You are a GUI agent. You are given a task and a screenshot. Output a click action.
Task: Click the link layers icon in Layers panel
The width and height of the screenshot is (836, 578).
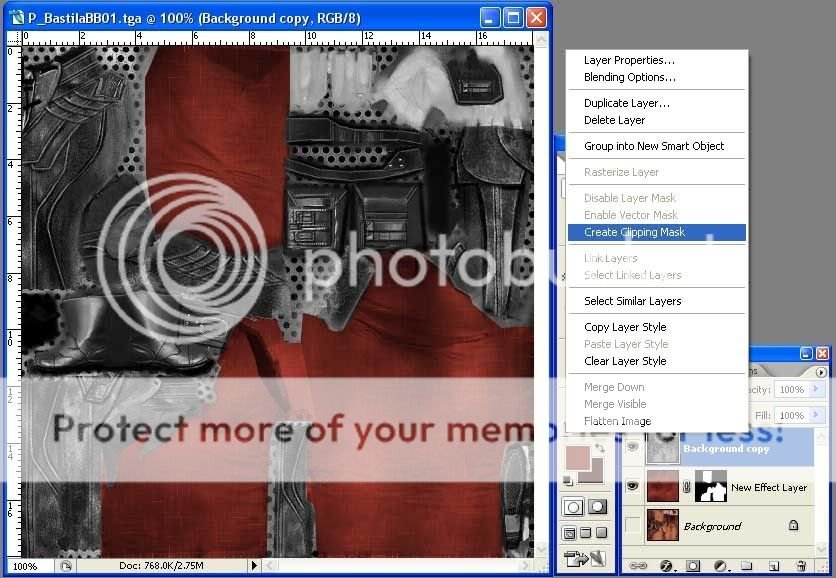pos(638,566)
